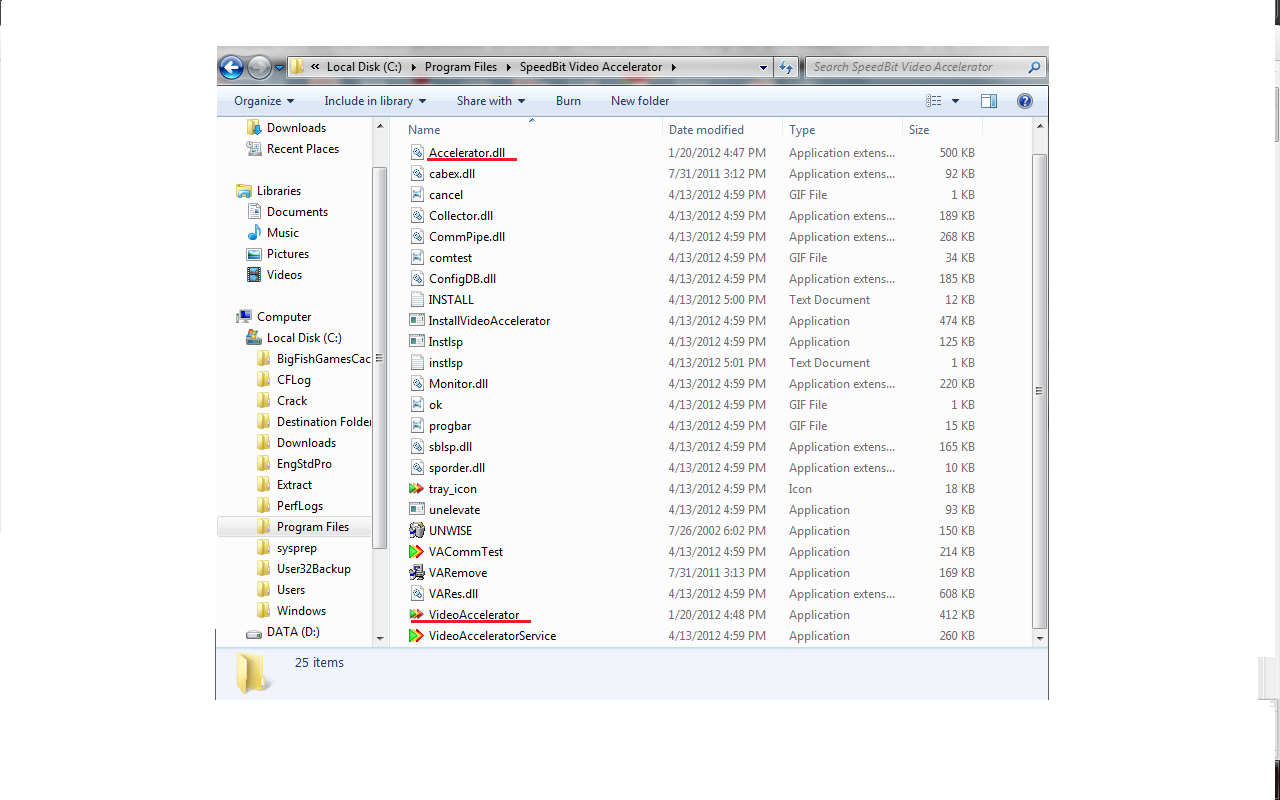Expand the arrow after SpeedBit Video Accelerator breadcrumb
This screenshot has width=1280, height=800.
[x=674, y=67]
